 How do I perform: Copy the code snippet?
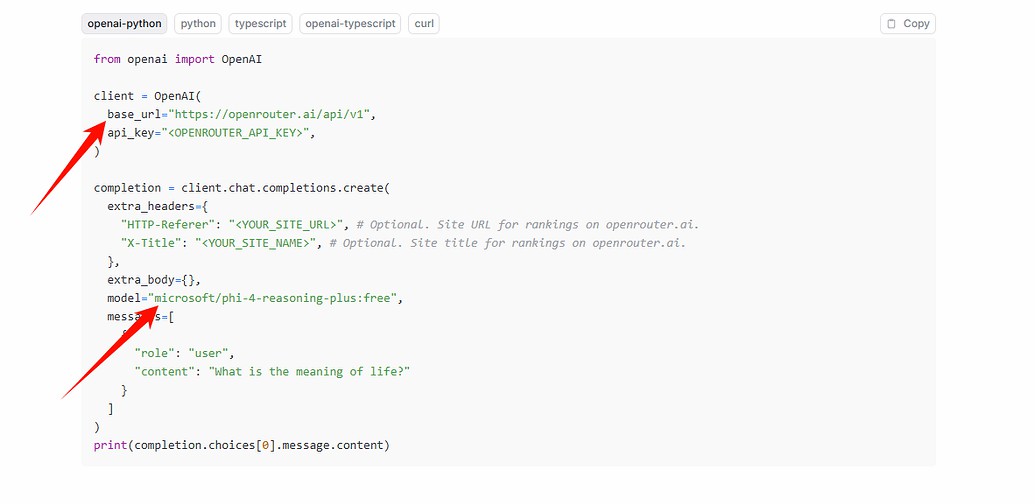(x=908, y=24)
